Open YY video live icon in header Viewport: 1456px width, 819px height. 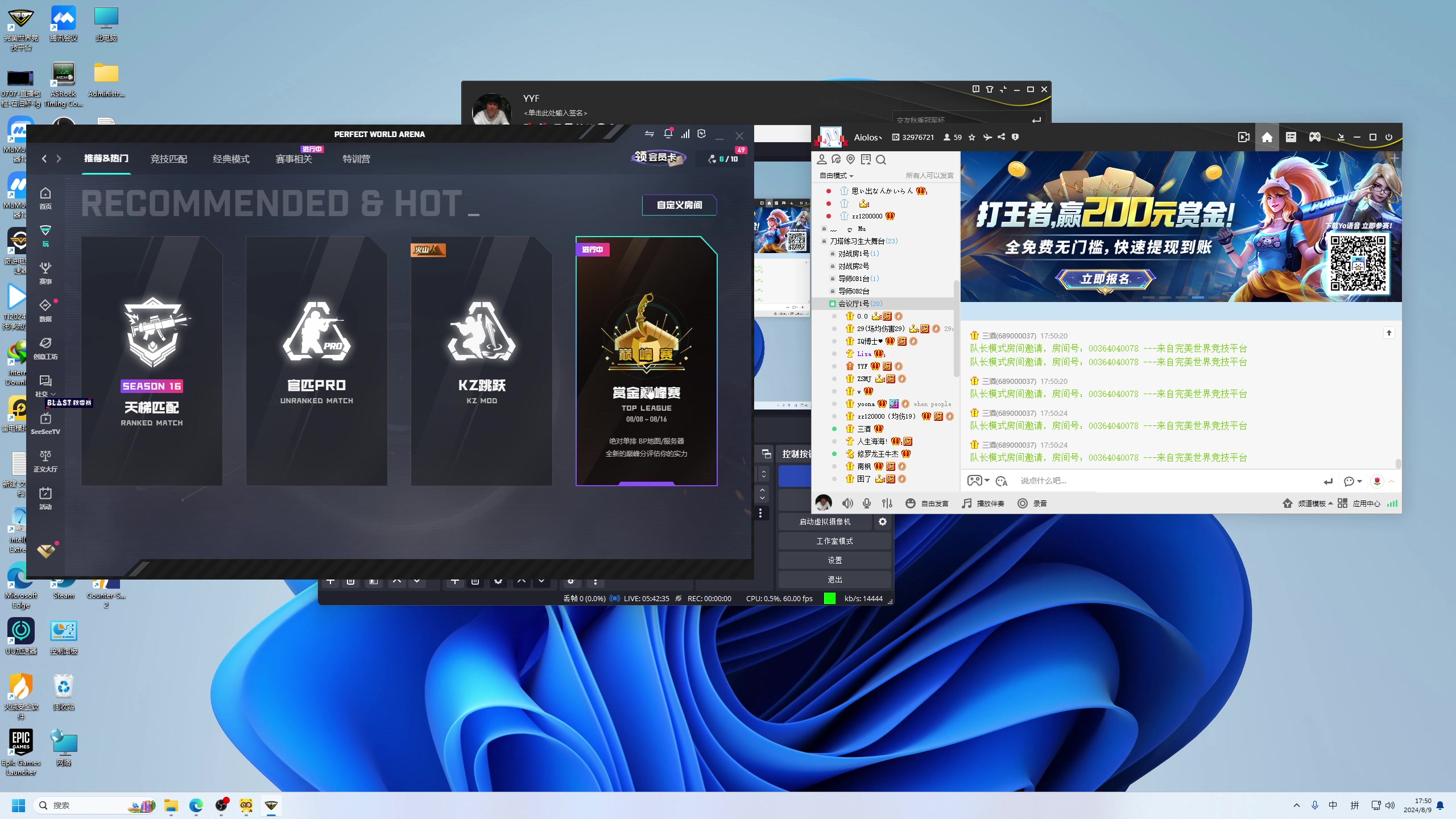1243,137
